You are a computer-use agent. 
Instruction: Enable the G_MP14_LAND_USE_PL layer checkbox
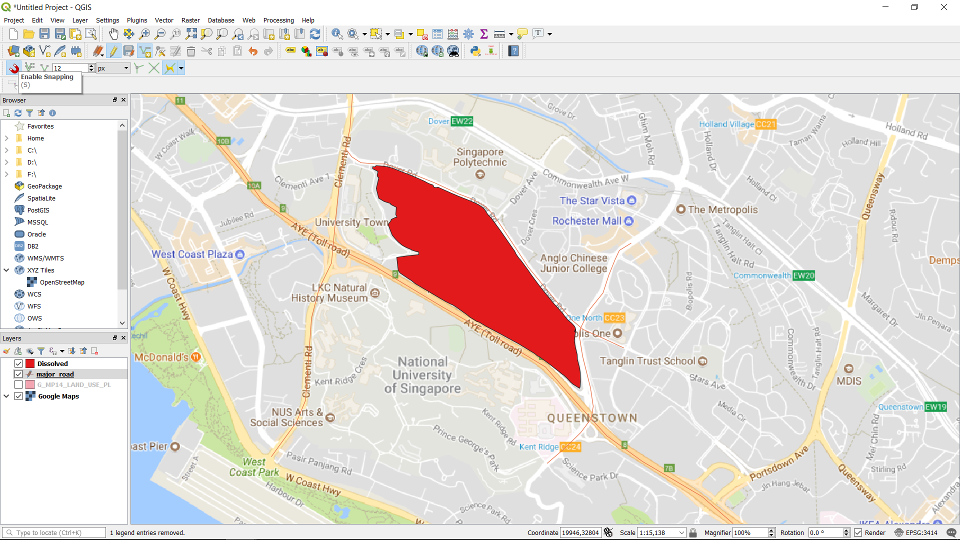click(x=18, y=385)
